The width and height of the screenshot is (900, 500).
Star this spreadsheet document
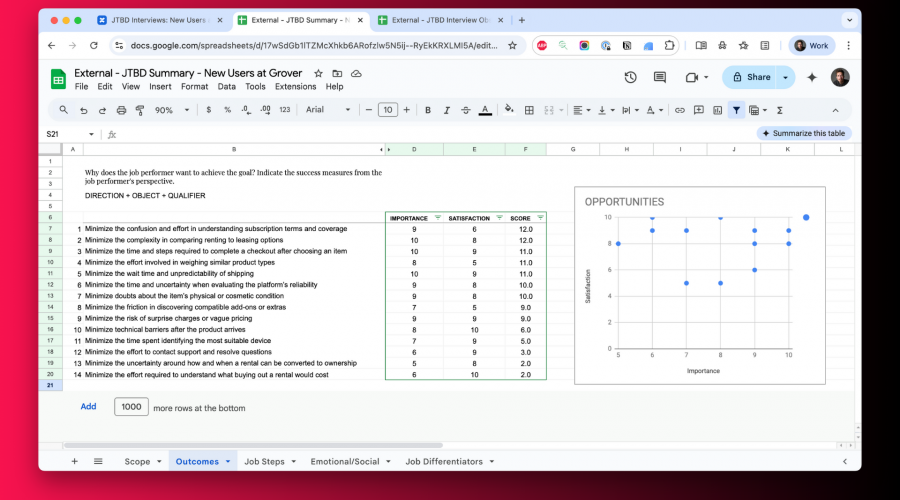(x=319, y=73)
